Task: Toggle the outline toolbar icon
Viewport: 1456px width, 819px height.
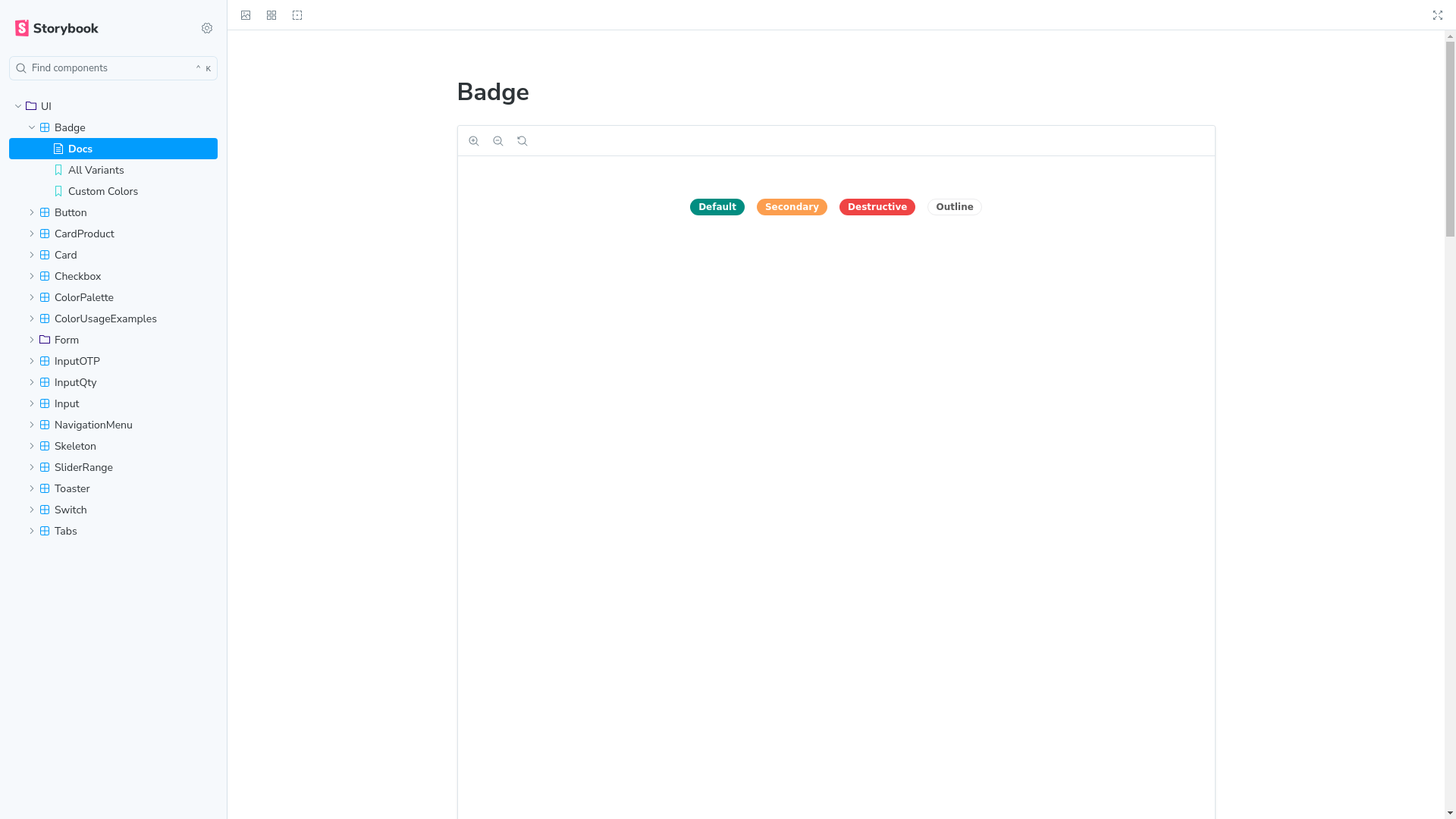Action: pos(297,15)
